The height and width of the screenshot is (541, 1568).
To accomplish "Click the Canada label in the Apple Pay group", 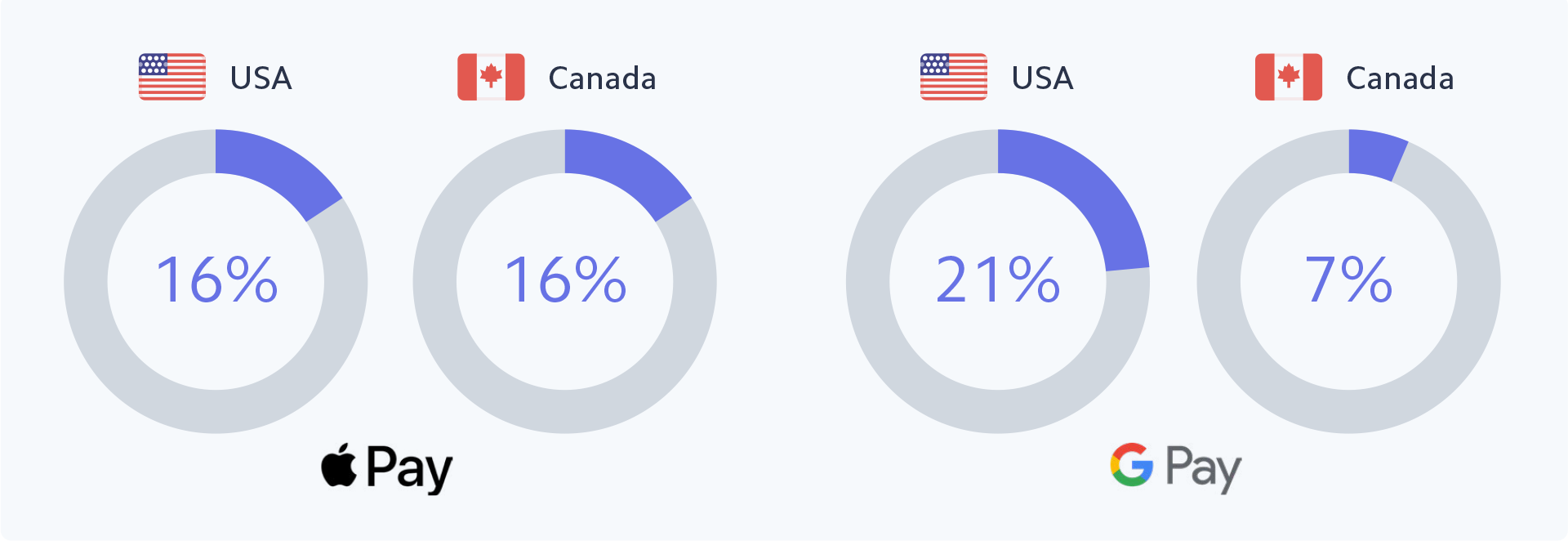I will [x=602, y=78].
